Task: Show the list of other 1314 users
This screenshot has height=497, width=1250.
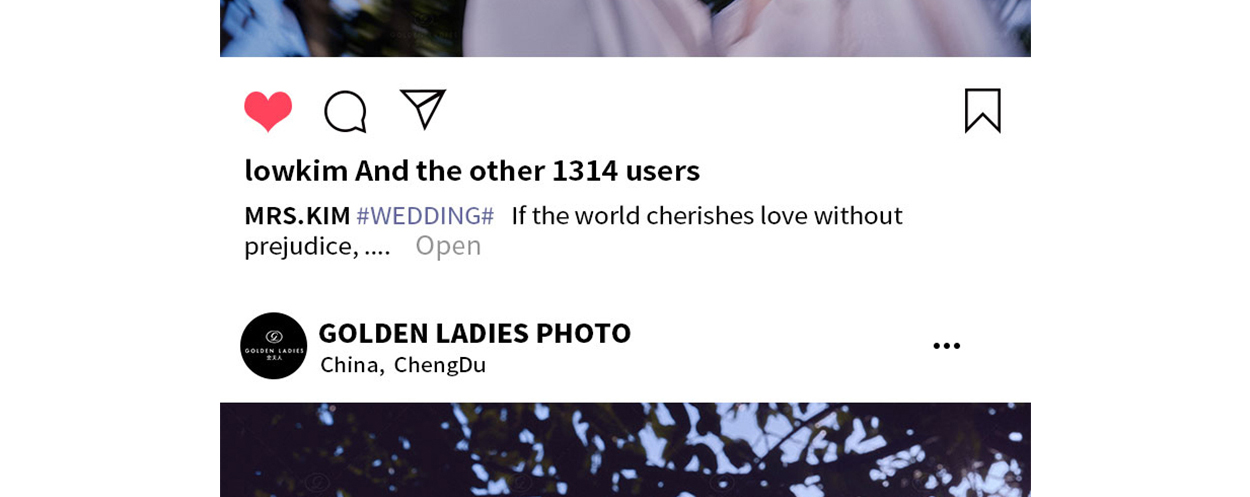Action: 527,170
